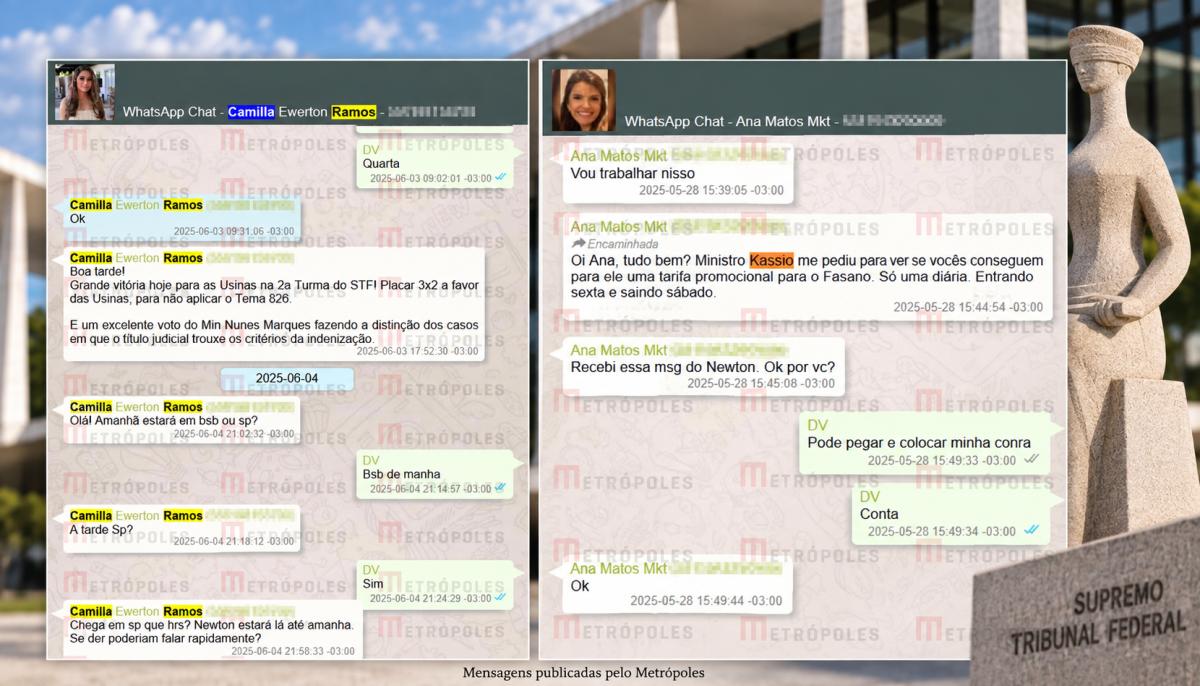1200x686 pixels.
Task: Select Camilla's message 'A tarde Sp?'
Action: click(x=183, y=528)
